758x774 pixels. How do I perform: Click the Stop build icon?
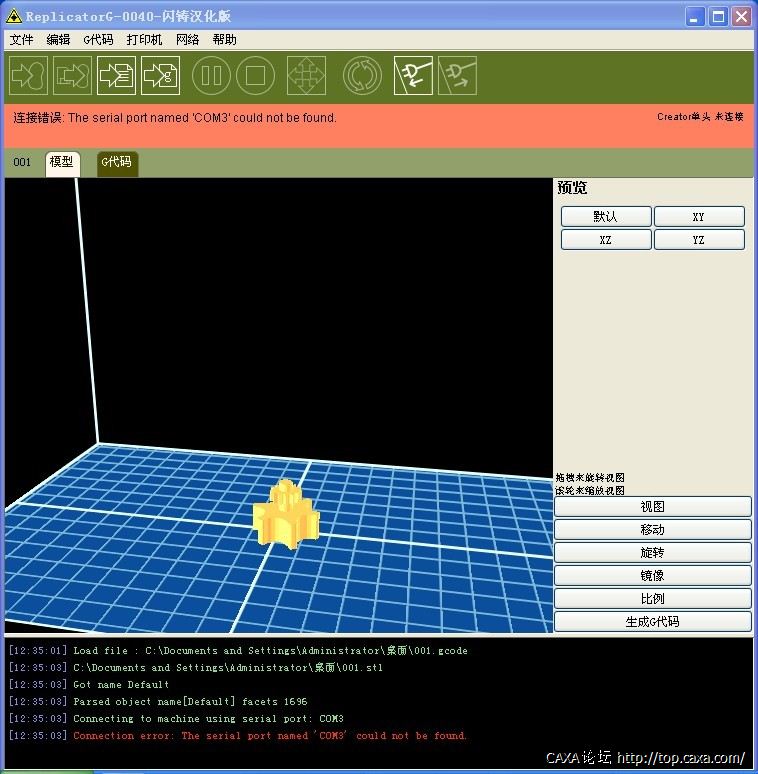256,76
